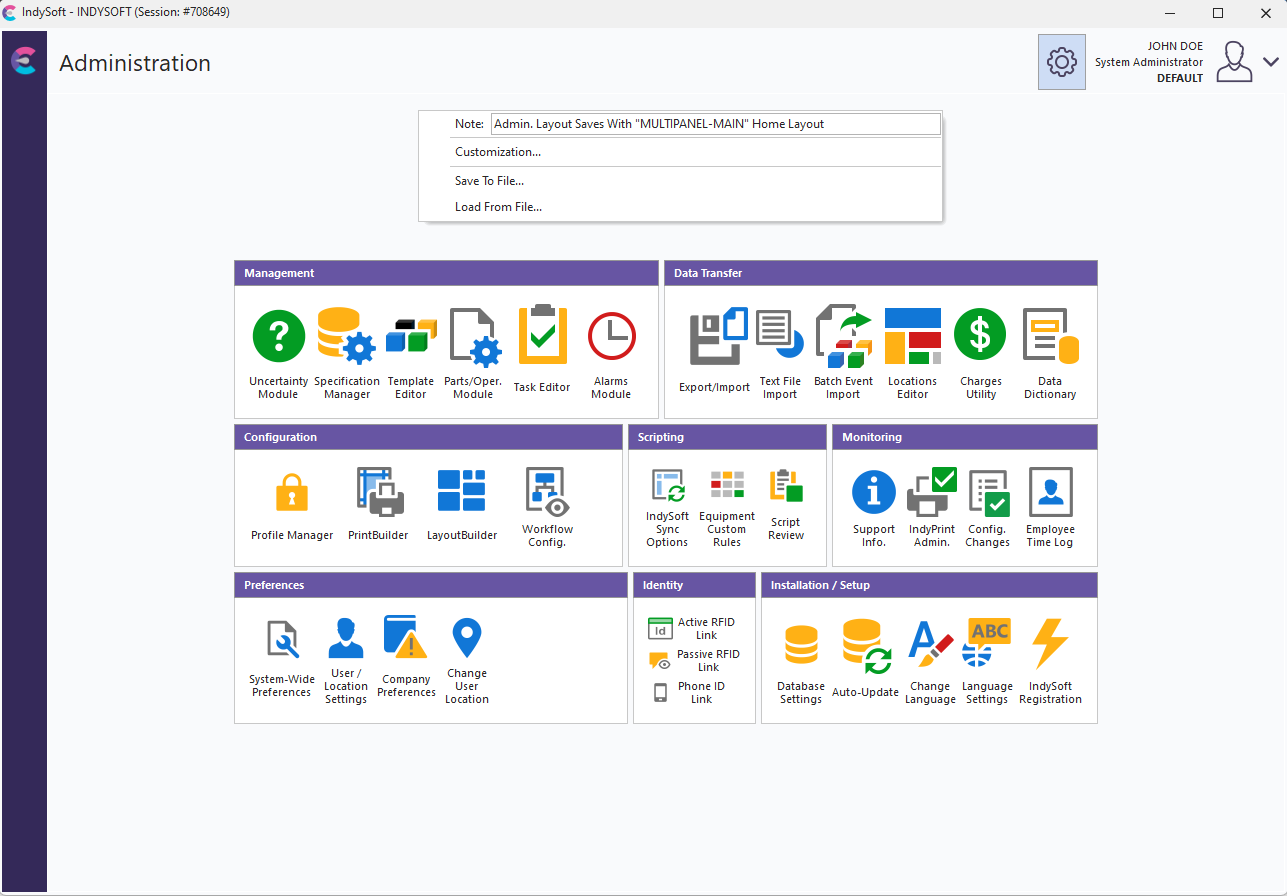Choose Load From File... menu entry

[x=498, y=207]
